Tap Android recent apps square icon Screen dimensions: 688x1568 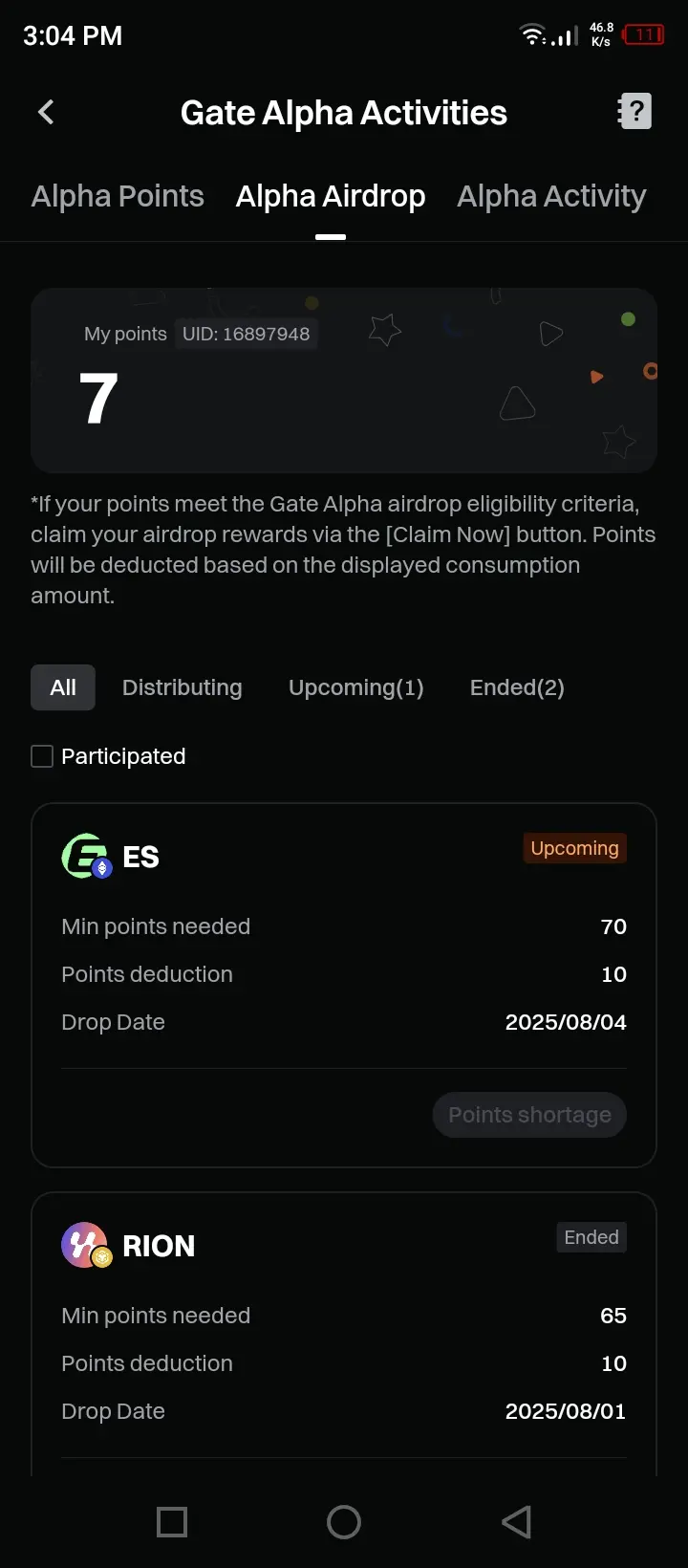pos(172,1522)
